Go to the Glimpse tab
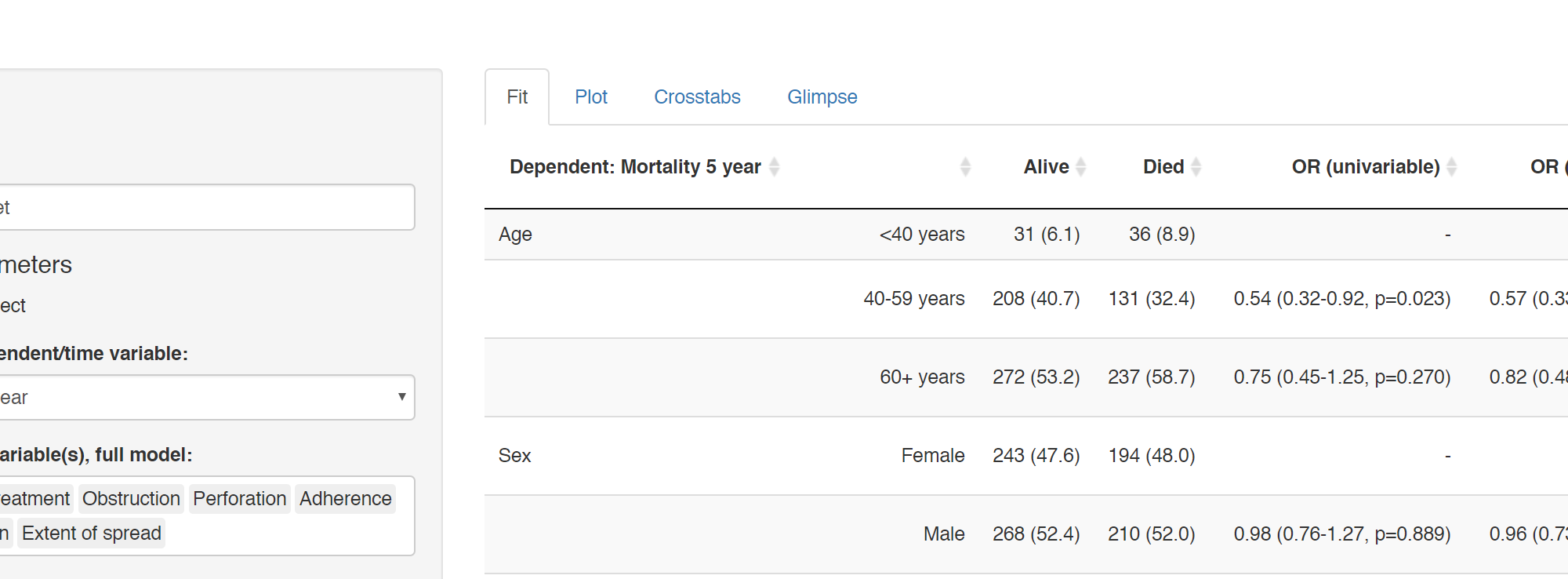Image resolution: width=1568 pixels, height=579 pixels. click(x=822, y=97)
